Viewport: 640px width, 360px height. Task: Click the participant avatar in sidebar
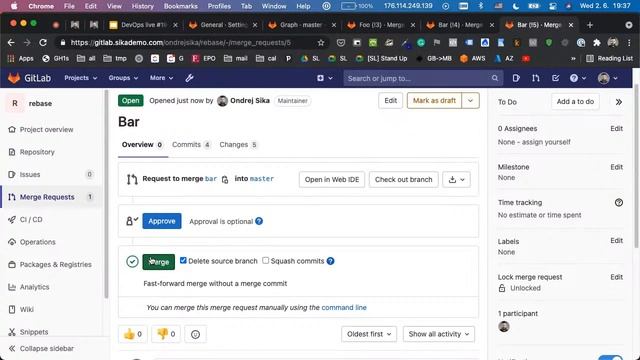point(504,327)
